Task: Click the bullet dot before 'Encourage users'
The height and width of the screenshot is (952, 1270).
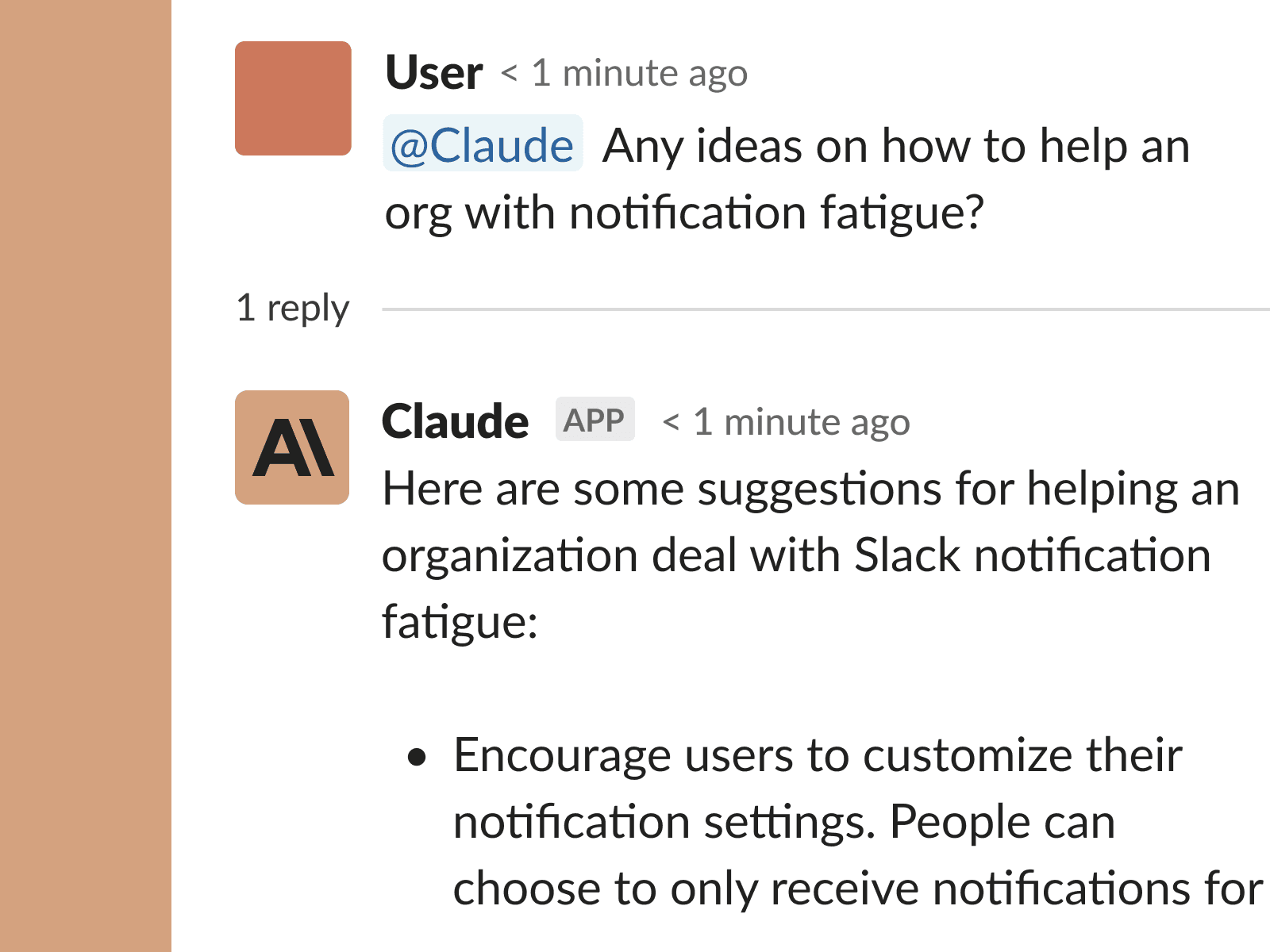Action: (417, 758)
